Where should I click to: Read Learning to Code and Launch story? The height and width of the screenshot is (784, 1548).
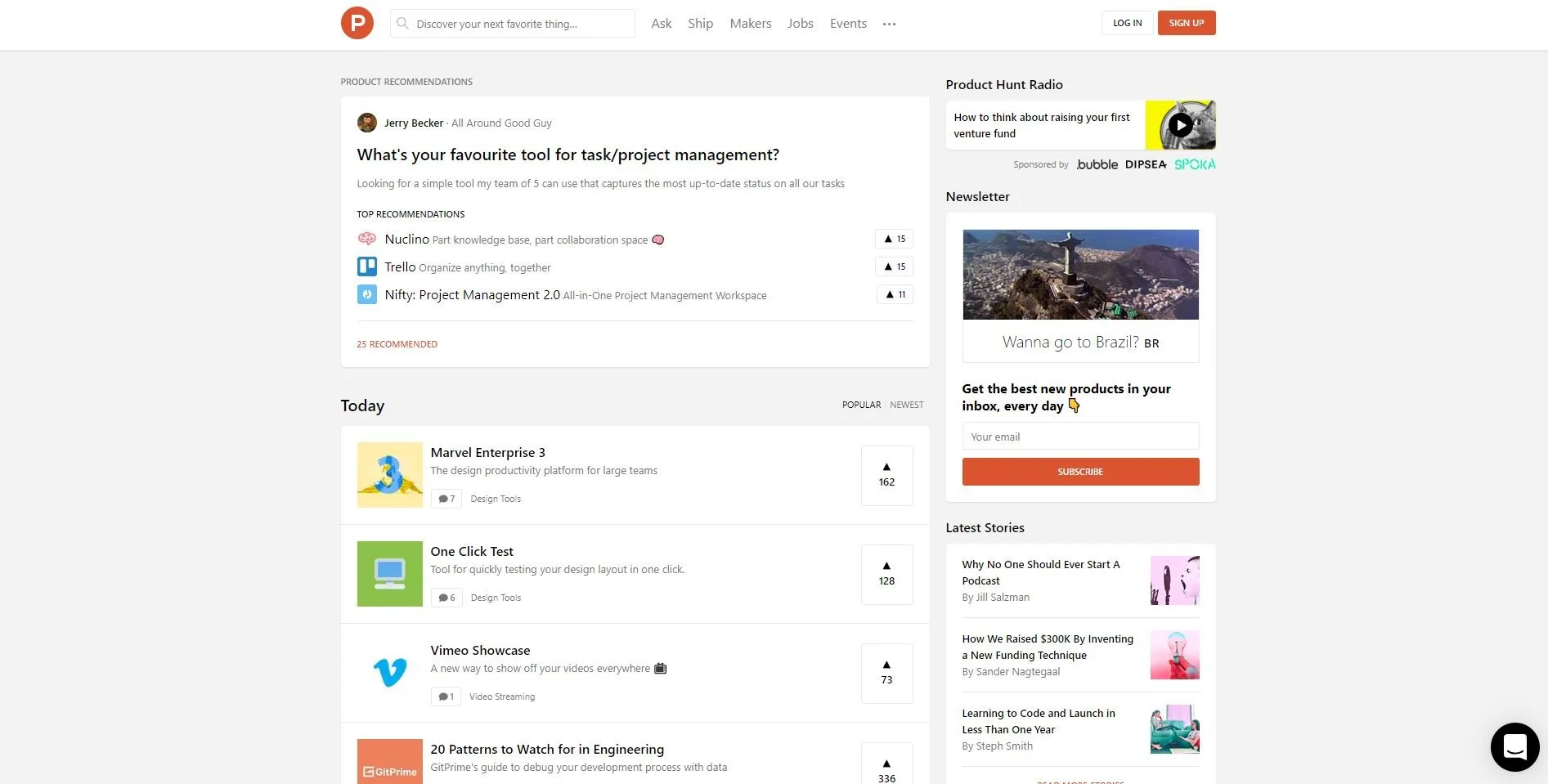point(1039,721)
